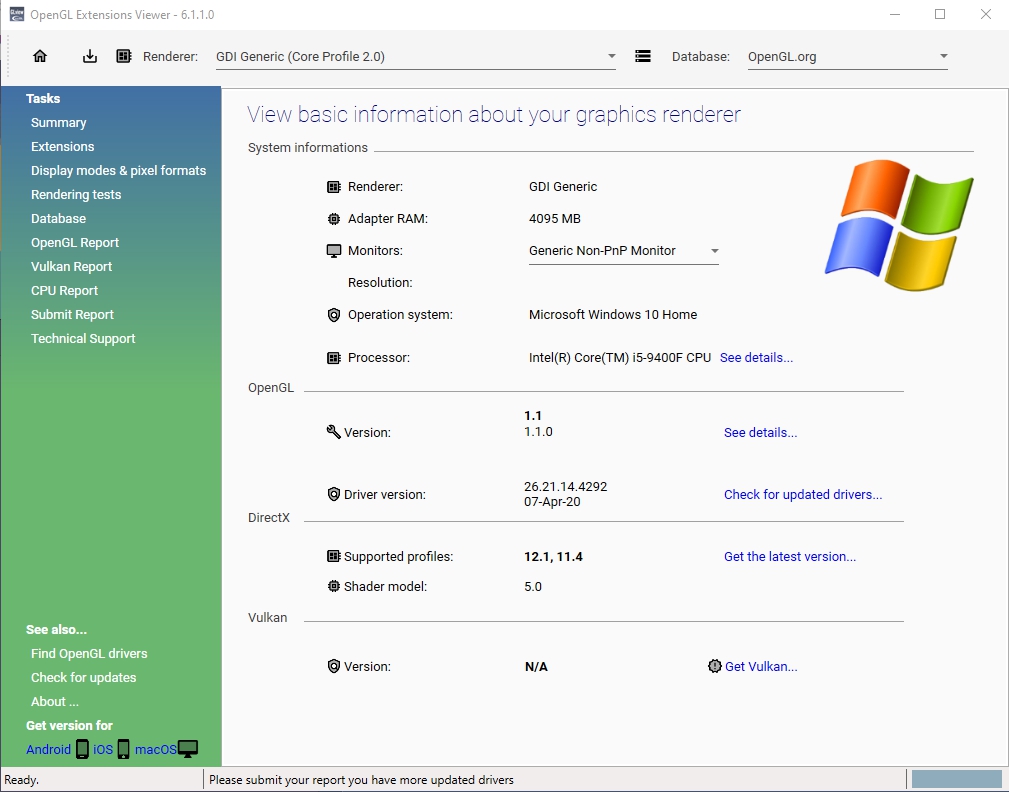
Task: Click the wrench icon beside OpenGL Version
Action: click(x=333, y=432)
